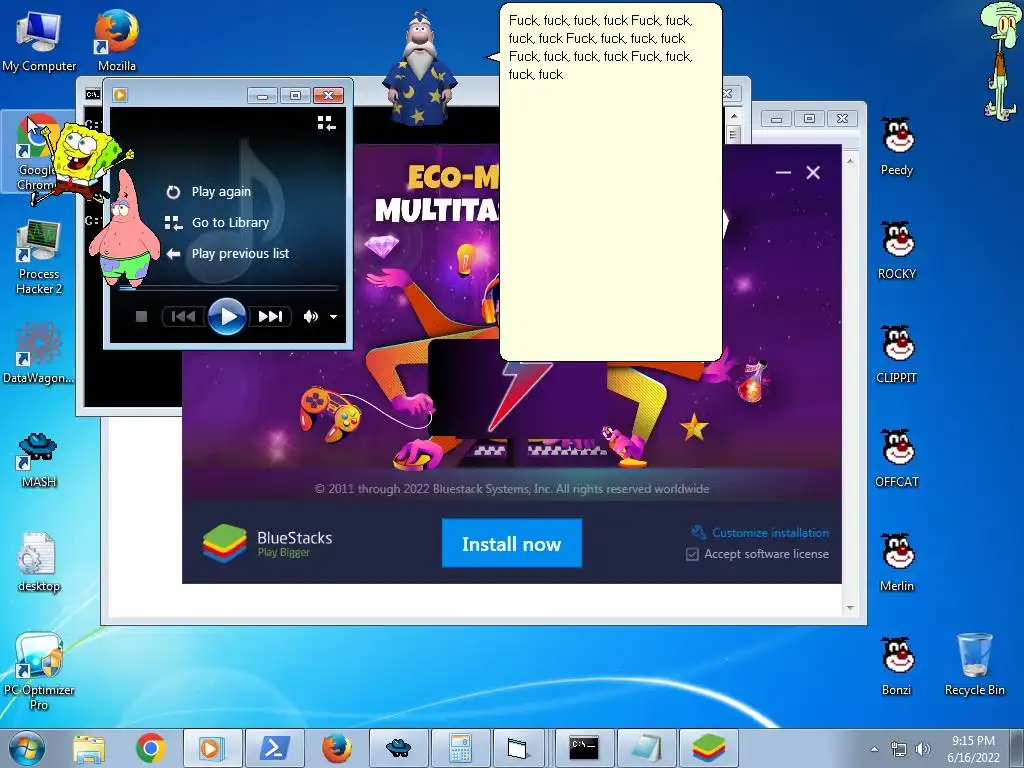Screen dimensions: 1024x768
Task: Click the Windows Start button
Action: tap(26, 748)
